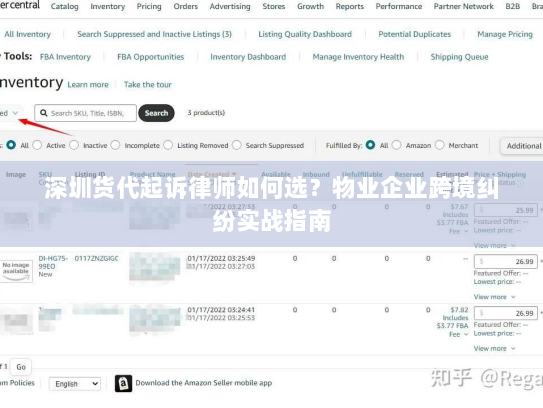The width and height of the screenshot is (543, 408).
Task: Open Inventory Dashboard link
Action: 248,57
